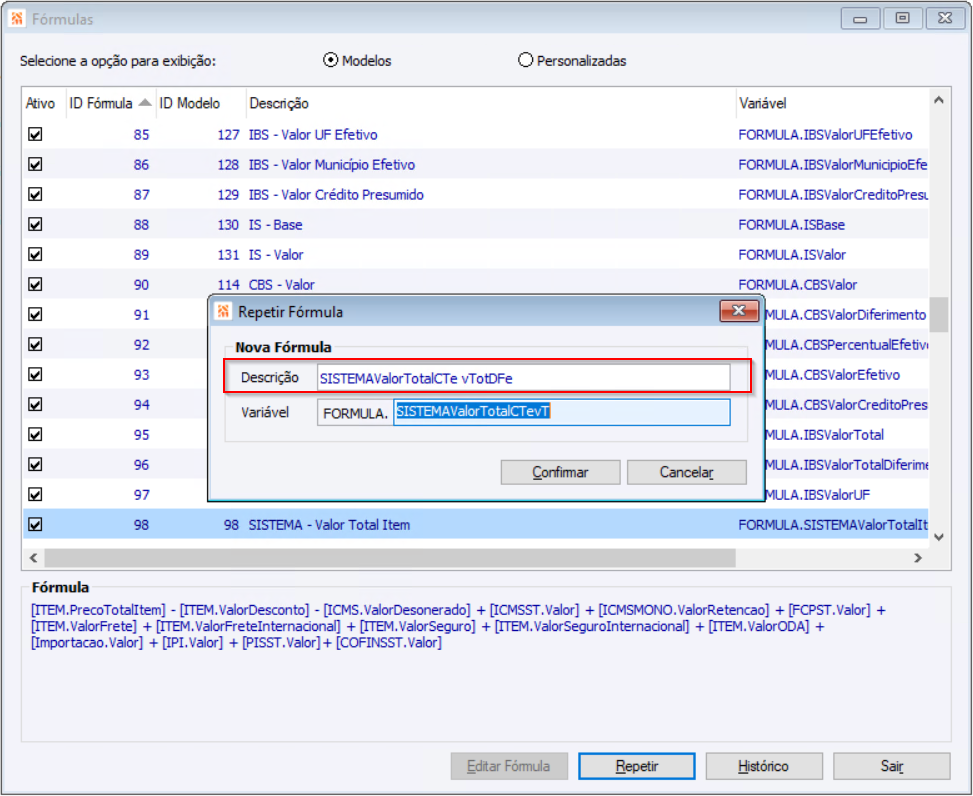Click the Fórmulas window app icon

pos(17,19)
